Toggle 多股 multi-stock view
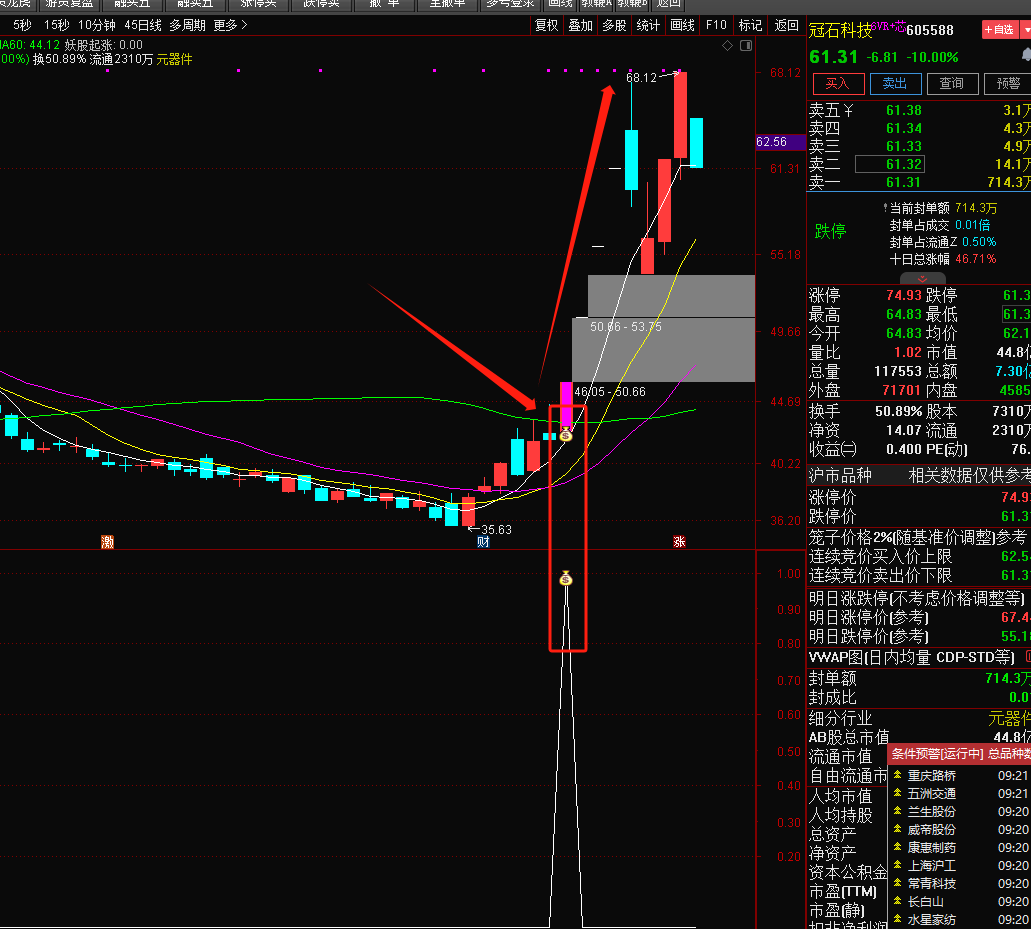This screenshot has height=929, width=1031. 614,25
